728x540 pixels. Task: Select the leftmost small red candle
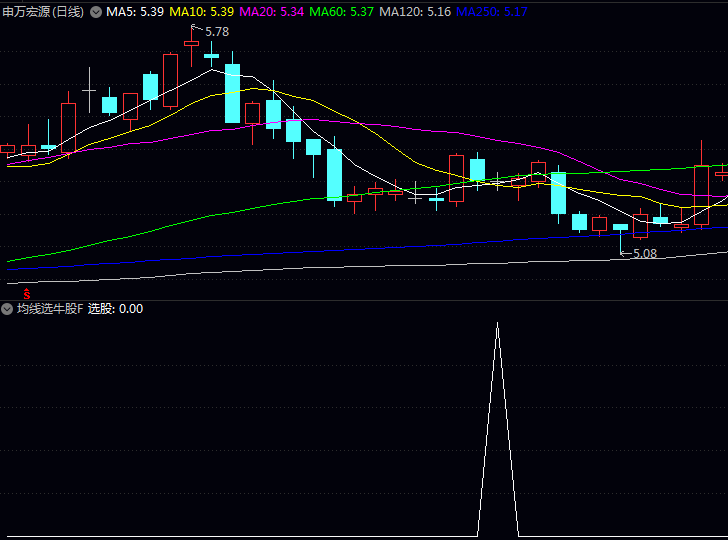click(8, 149)
